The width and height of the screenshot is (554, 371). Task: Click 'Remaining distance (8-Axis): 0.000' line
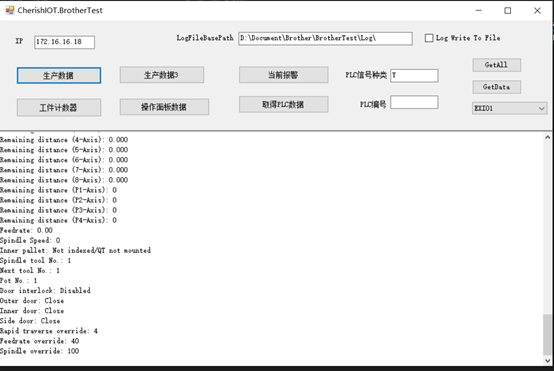(64, 180)
